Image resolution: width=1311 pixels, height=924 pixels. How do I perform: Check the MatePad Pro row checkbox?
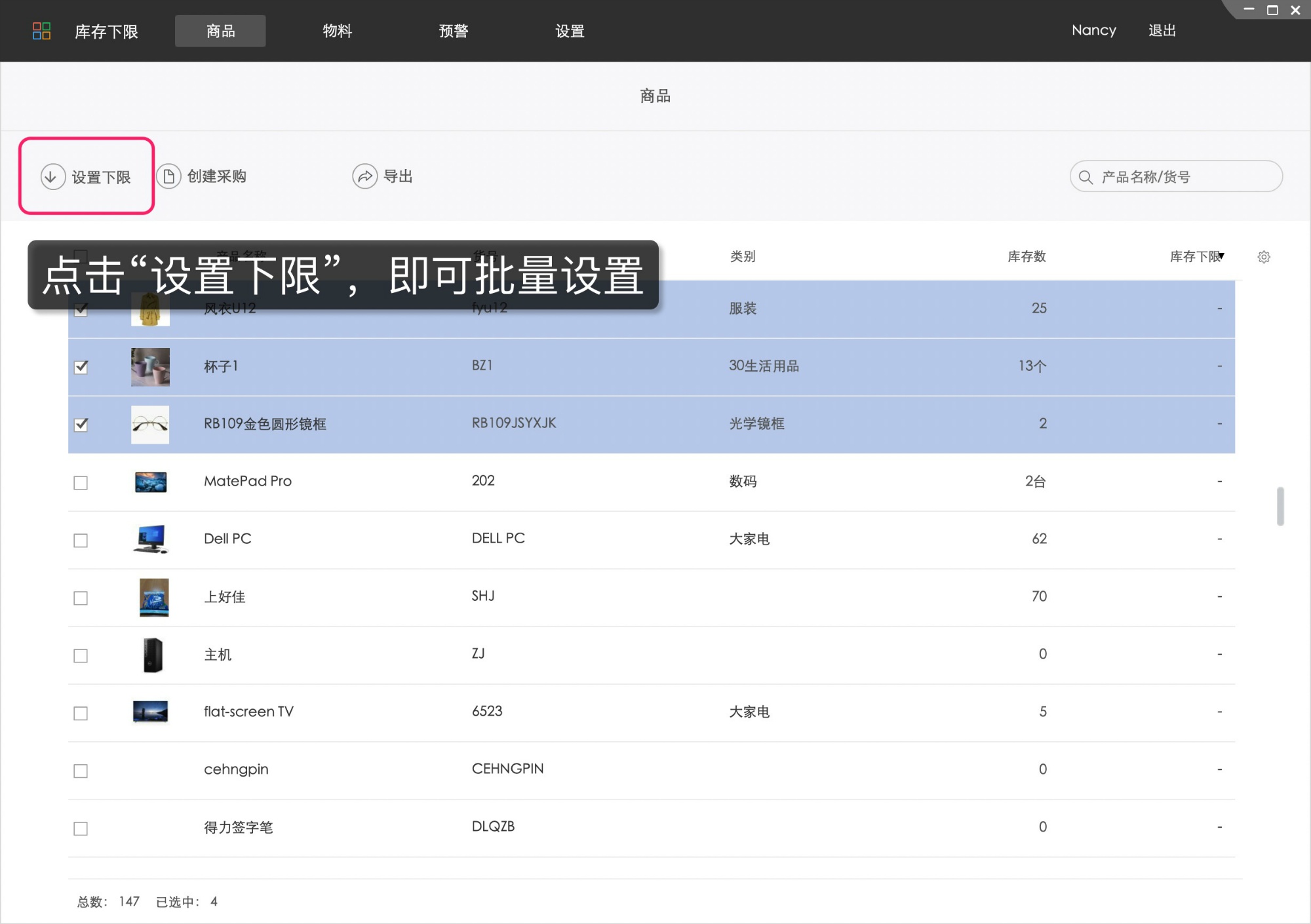81,482
